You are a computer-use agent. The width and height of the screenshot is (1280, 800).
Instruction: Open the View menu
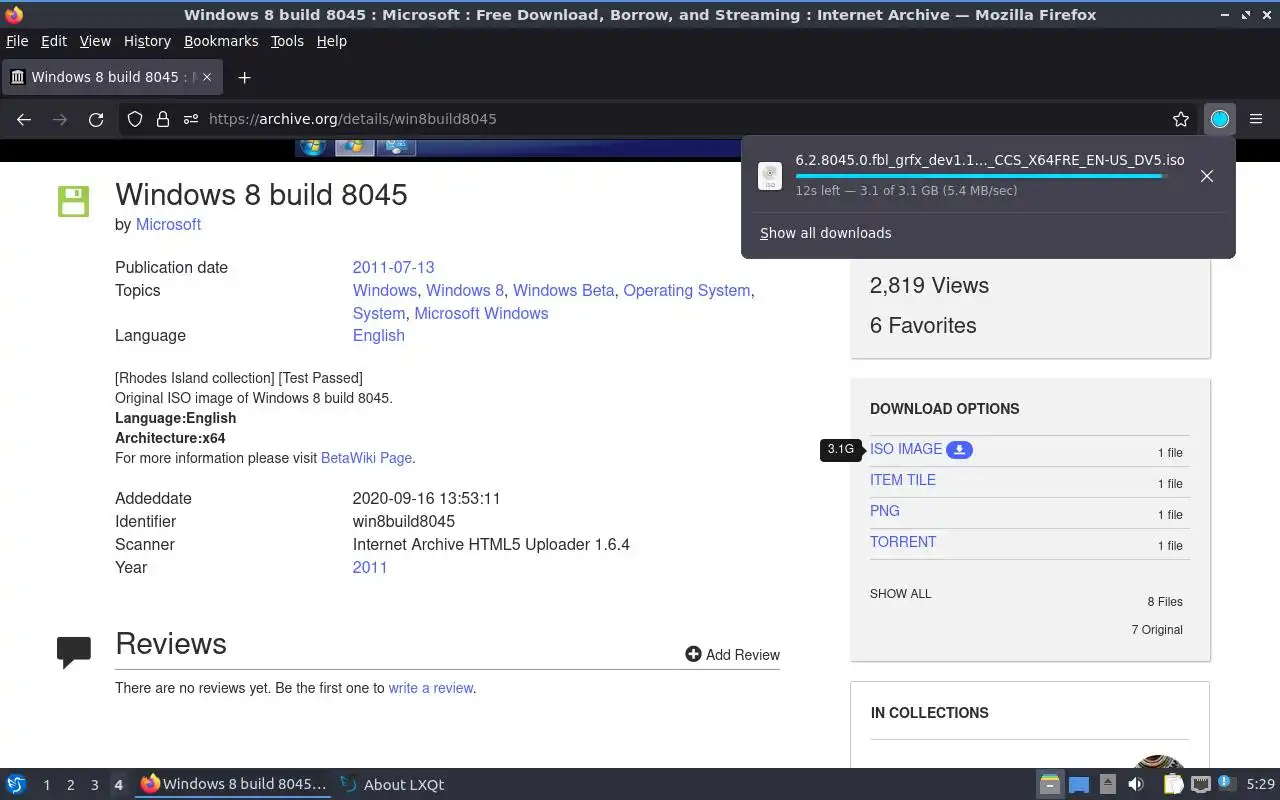(95, 41)
